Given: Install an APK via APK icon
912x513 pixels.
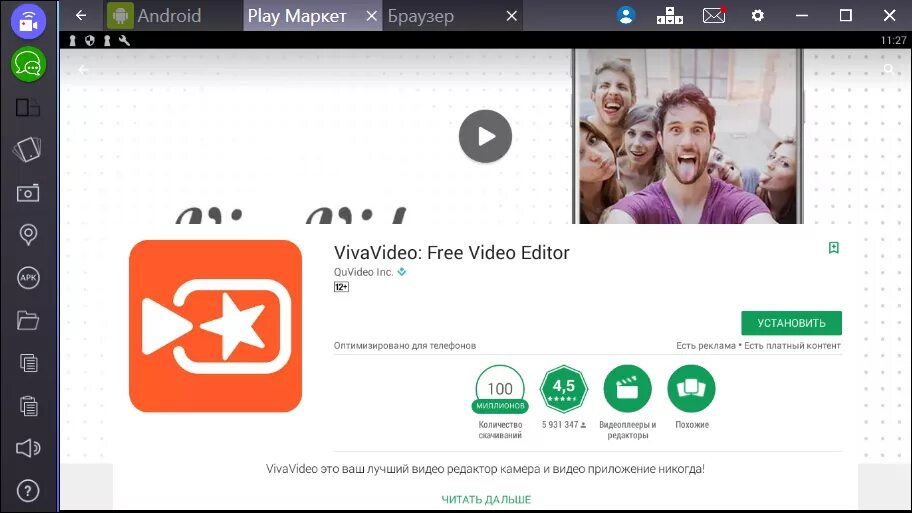Looking at the screenshot, I should [x=28, y=277].
